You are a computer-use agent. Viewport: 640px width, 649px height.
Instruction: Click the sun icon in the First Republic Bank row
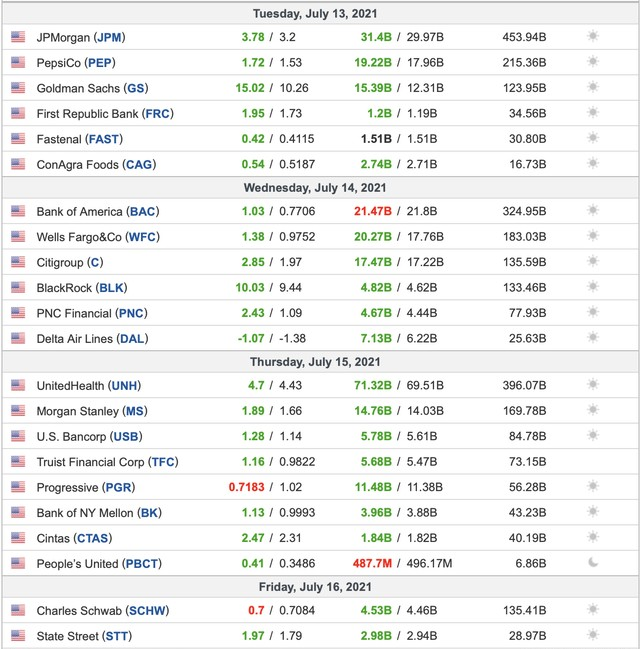(x=593, y=113)
